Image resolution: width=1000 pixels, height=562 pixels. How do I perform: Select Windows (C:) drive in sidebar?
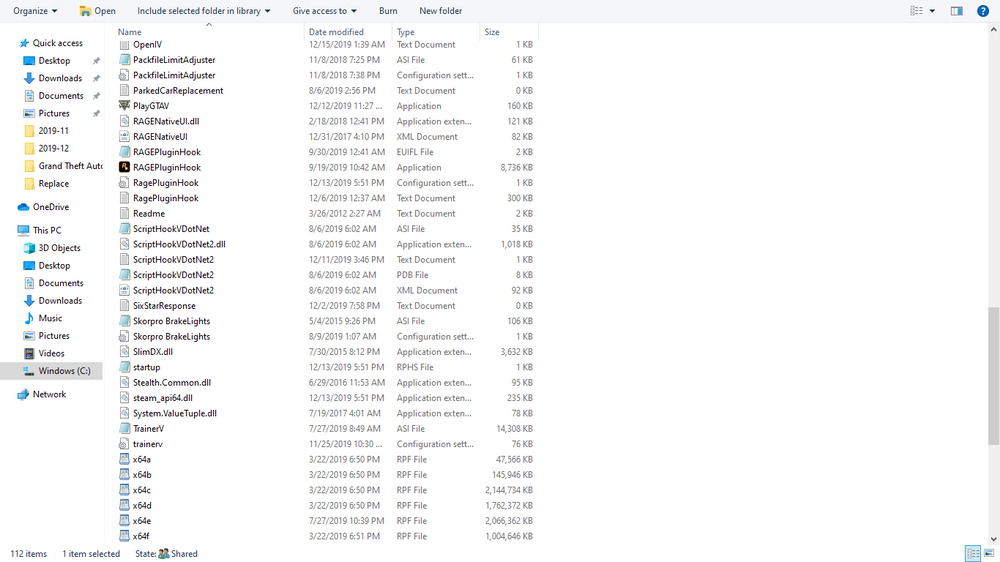(x=52, y=371)
